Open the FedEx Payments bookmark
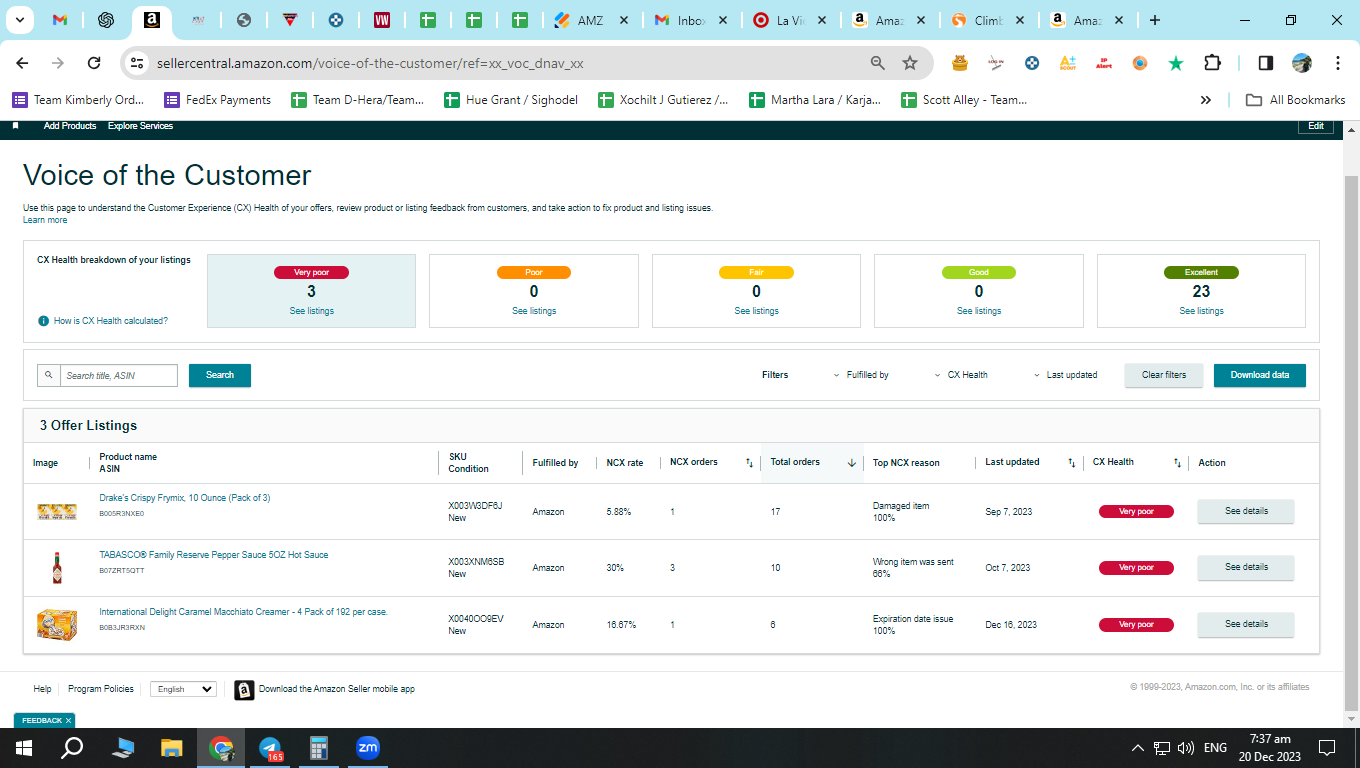Viewport: 1360px width, 768px height. (x=217, y=100)
